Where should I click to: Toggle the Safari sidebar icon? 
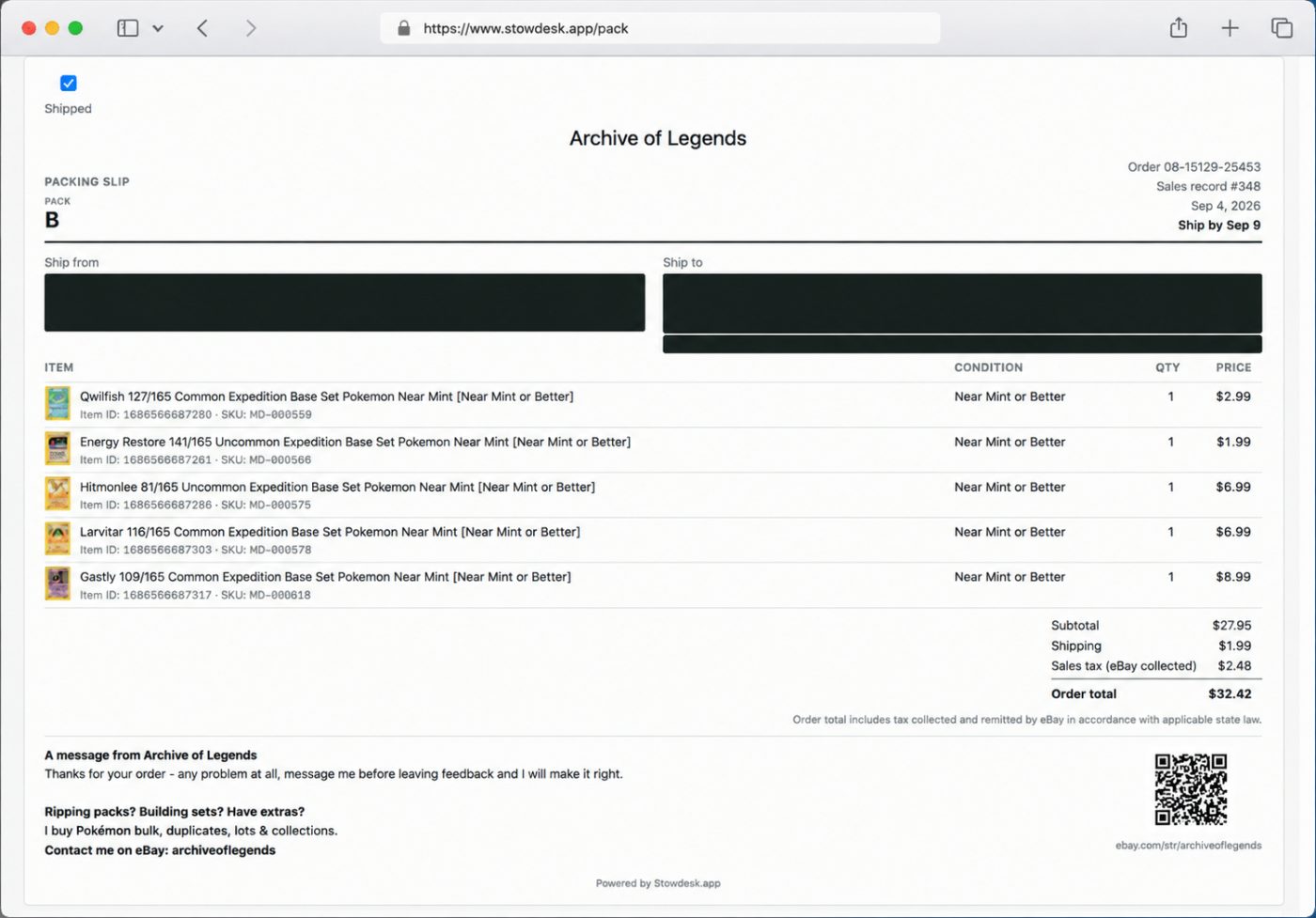(128, 28)
